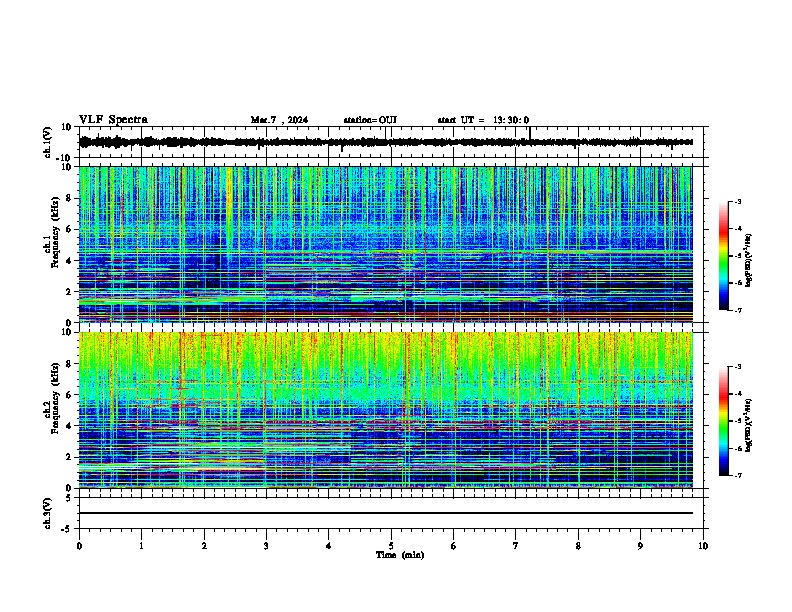This screenshot has height=612, width=792.
Task: Click time axis tick label "10"
Action: pyautogui.click(x=703, y=546)
